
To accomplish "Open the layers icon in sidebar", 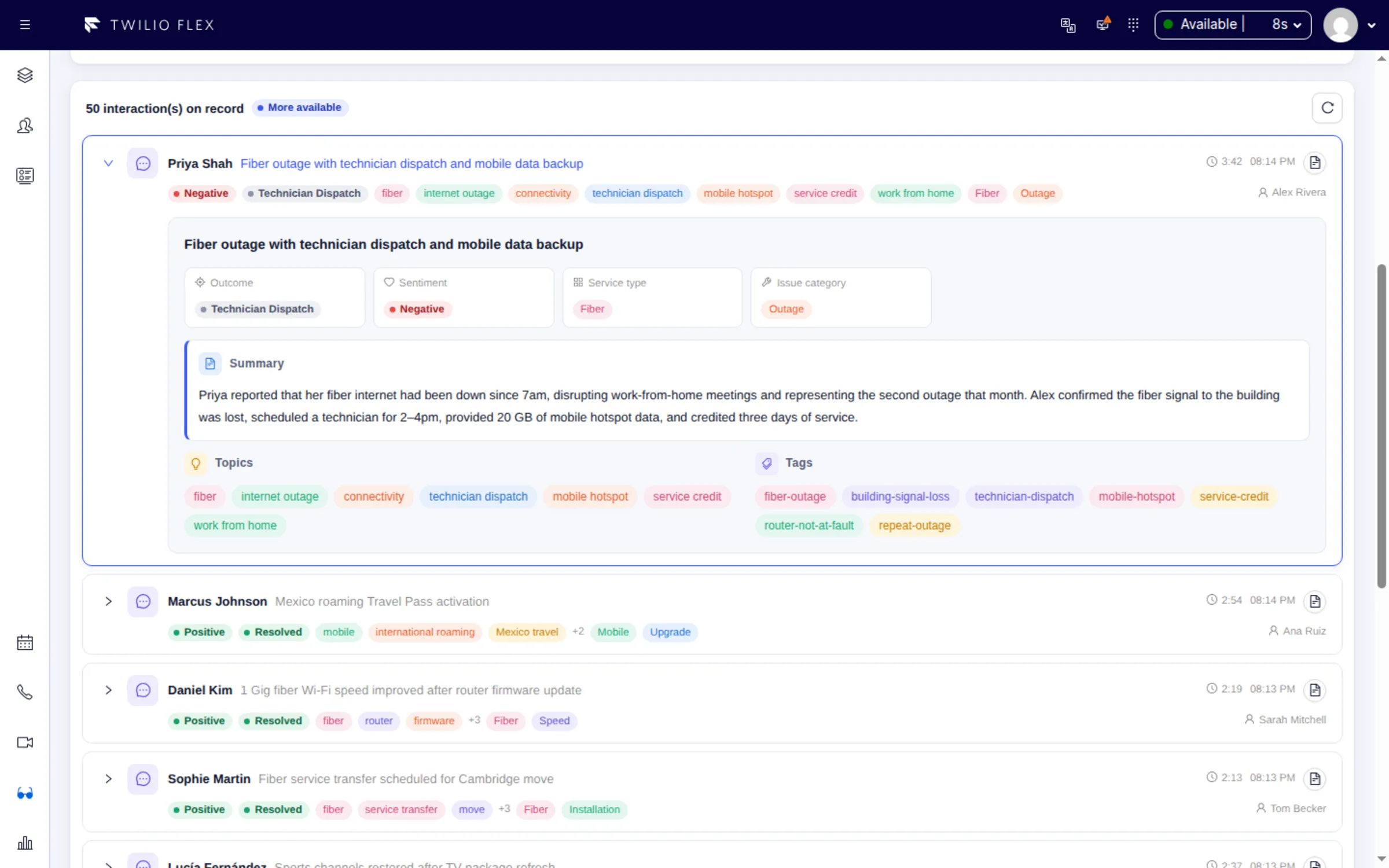I will click(x=25, y=75).
